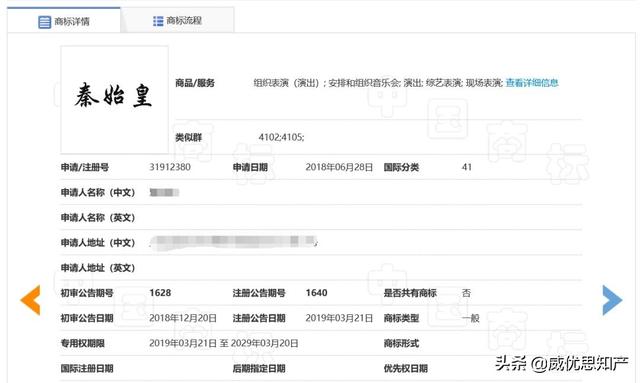Screen dimensions: 640x383
Task: Select the trademark type value 一般
Action: (471, 318)
